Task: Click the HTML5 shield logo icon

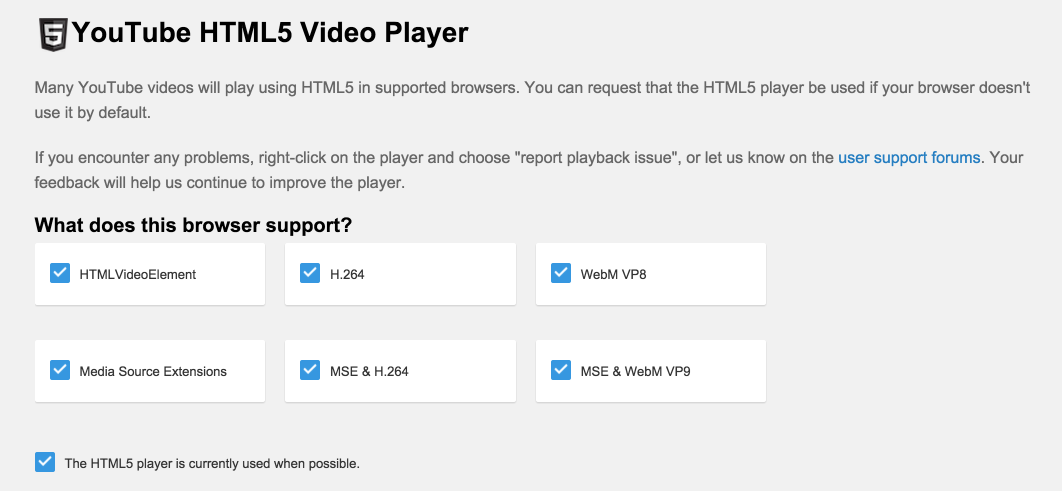Action: coord(52,34)
